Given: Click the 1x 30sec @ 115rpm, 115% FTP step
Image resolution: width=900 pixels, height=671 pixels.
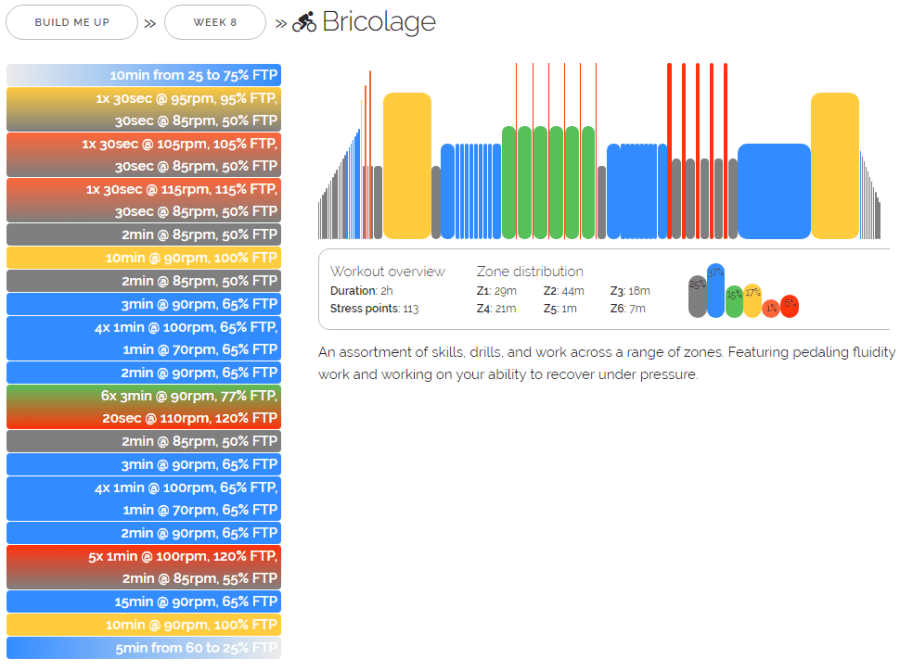Looking at the screenshot, I should tap(143, 189).
